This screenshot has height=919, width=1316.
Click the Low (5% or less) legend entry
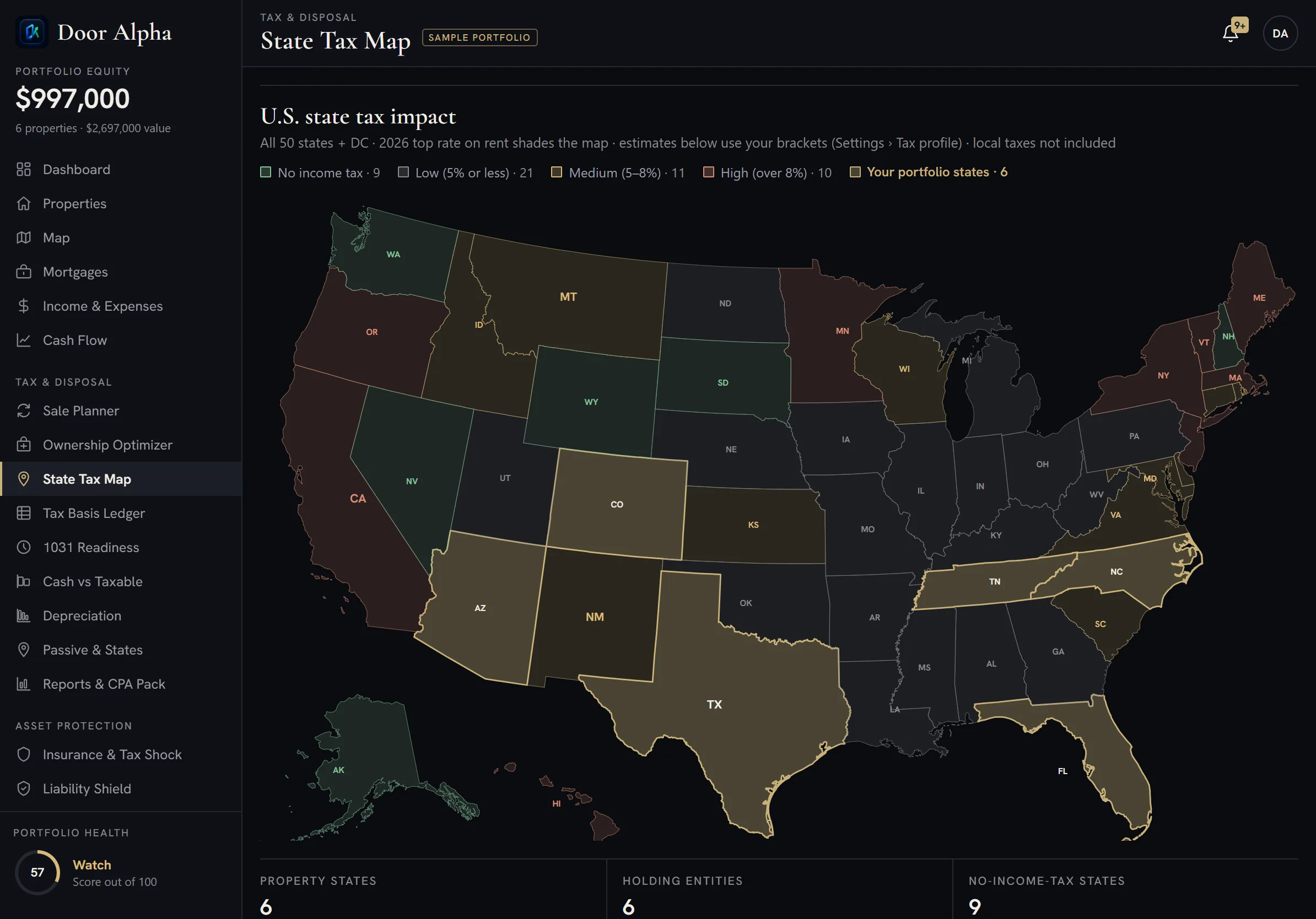coord(466,172)
